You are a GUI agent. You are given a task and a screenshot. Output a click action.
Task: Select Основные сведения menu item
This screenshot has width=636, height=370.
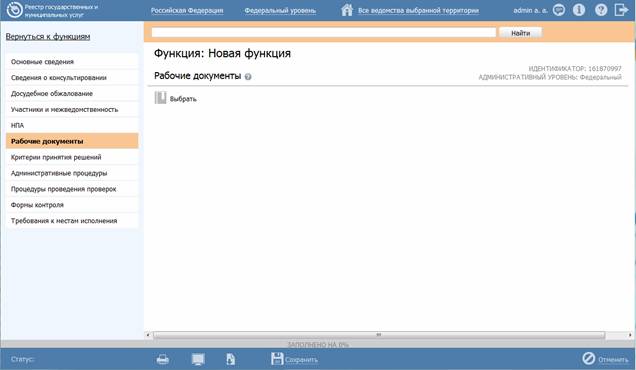[x=72, y=62]
